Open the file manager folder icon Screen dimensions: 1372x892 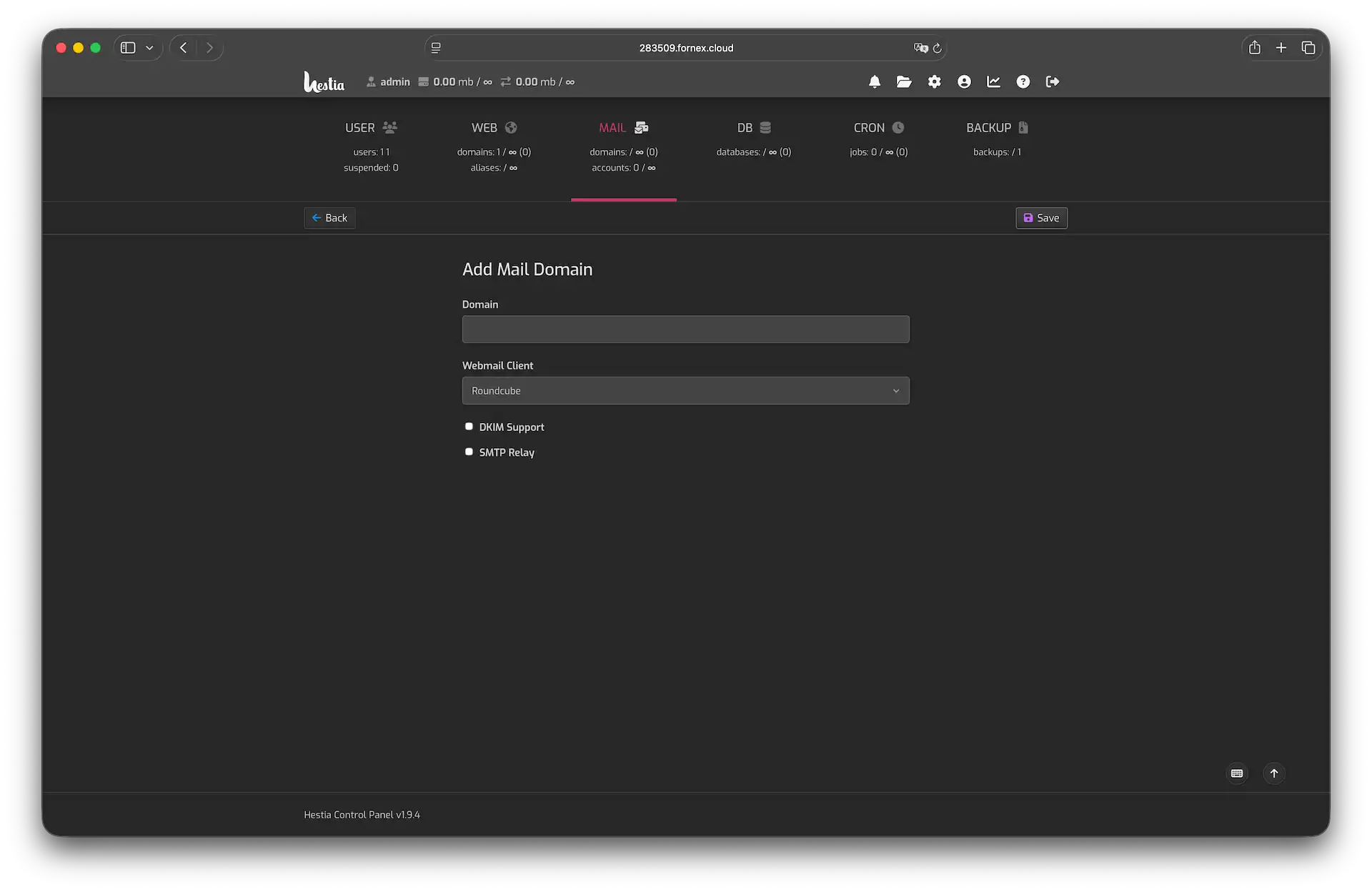[904, 81]
